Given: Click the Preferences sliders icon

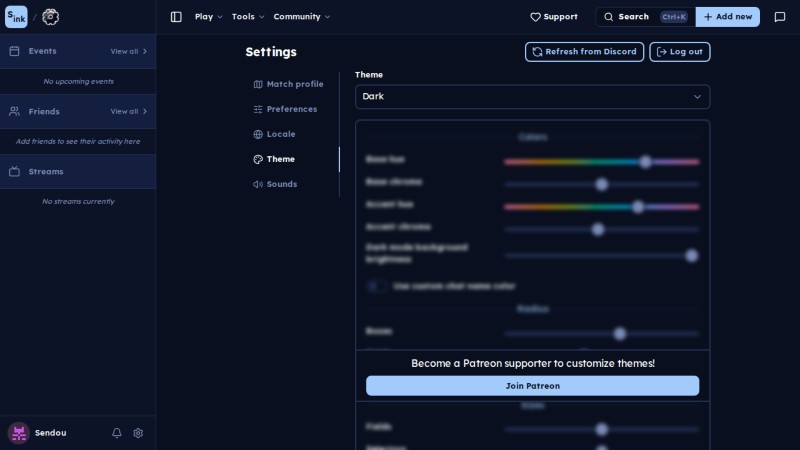Looking at the screenshot, I should pyautogui.click(x=258, y=109).
